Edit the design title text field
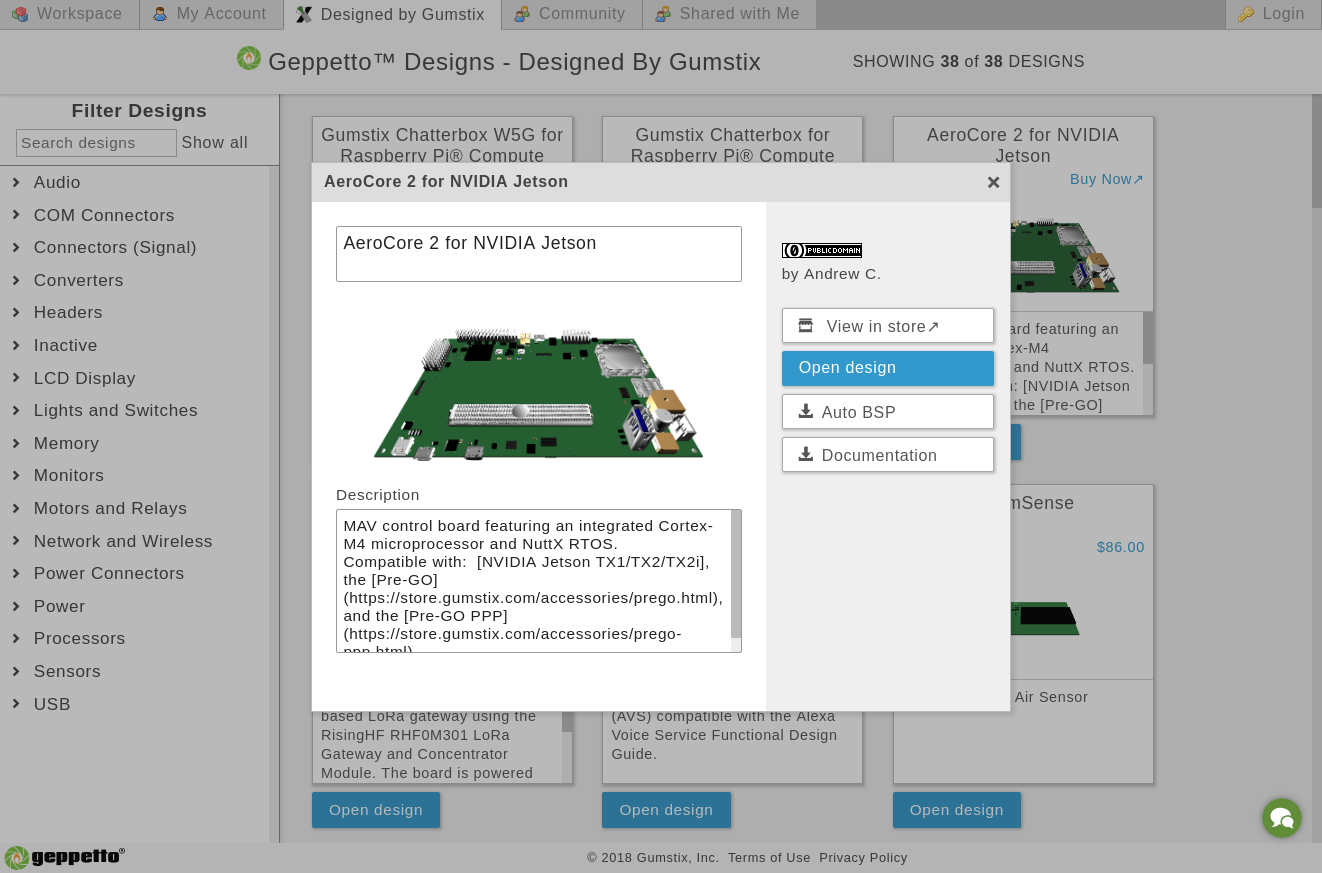Screen dimensions: 1322x873 point(539,254)
